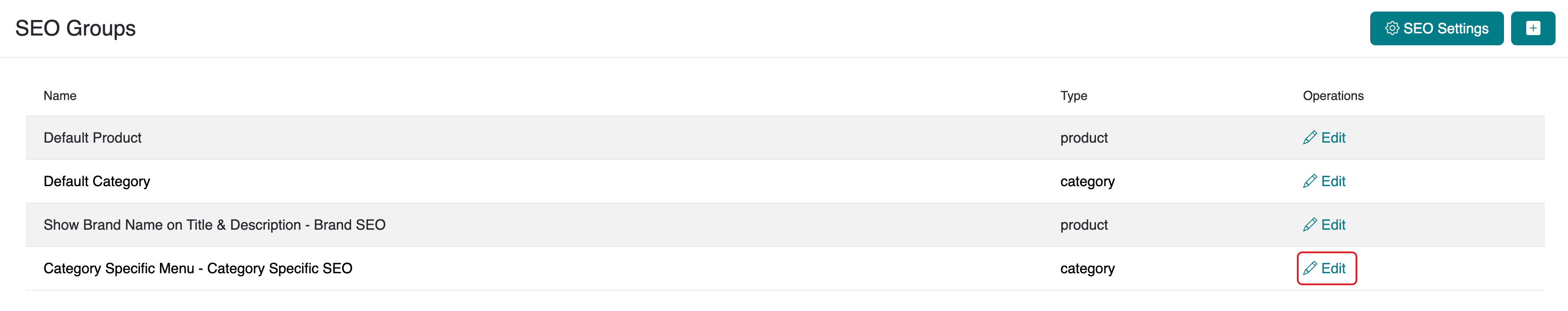The width and height of the screenshot is (1568, 311).
Task: Click pencil icon for Brand SEO row
Action: tap(1309, 225)
